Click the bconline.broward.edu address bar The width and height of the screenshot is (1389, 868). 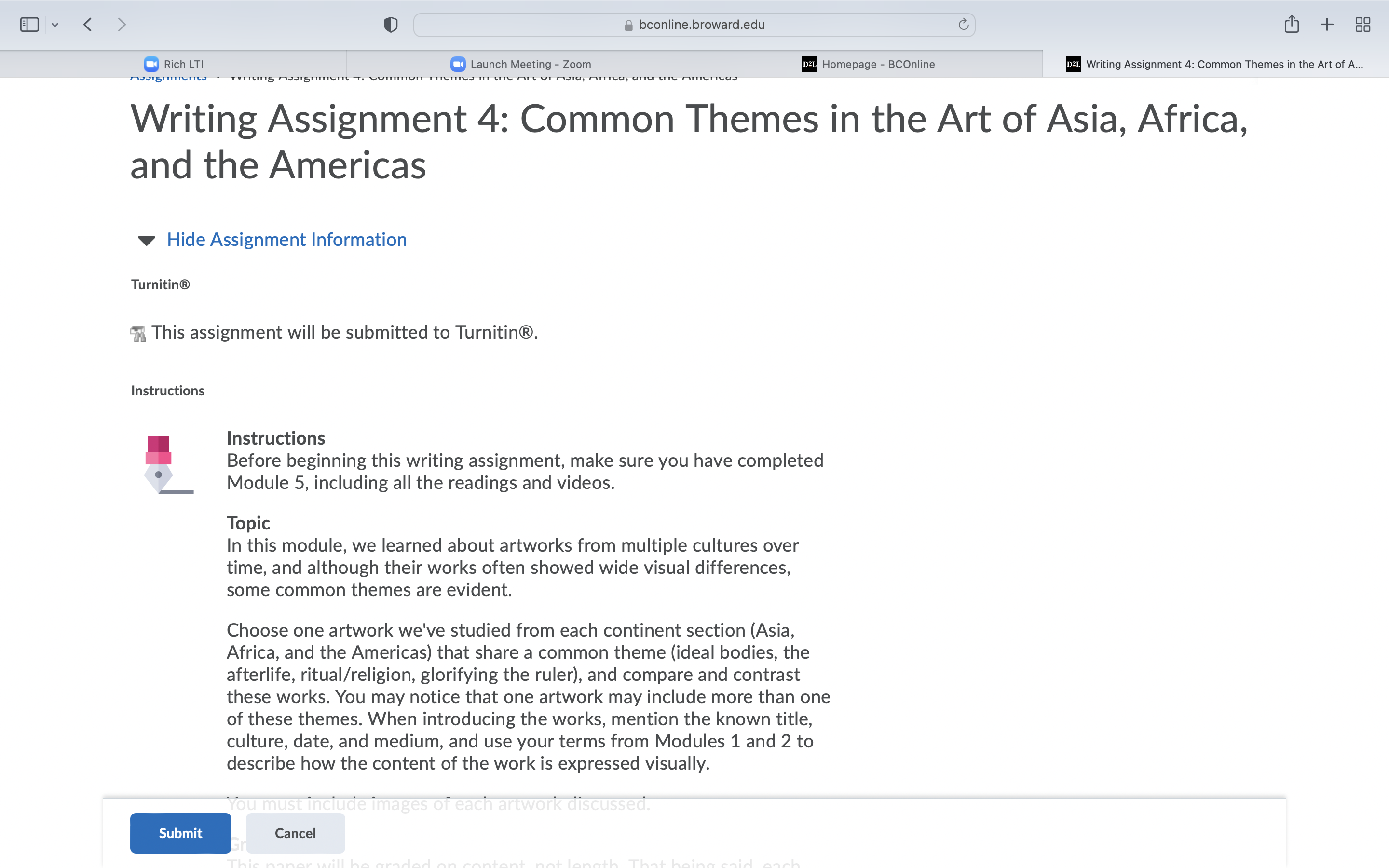(694, 25)
